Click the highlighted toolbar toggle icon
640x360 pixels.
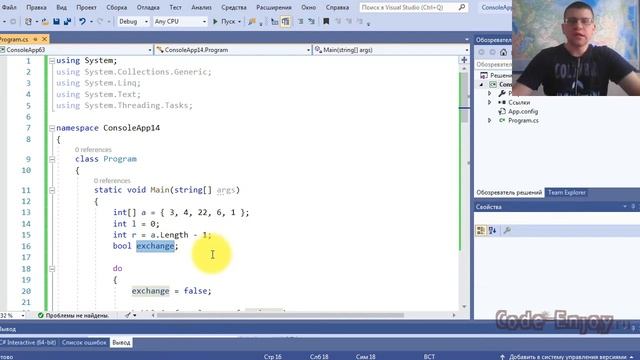tap(285, 21)
